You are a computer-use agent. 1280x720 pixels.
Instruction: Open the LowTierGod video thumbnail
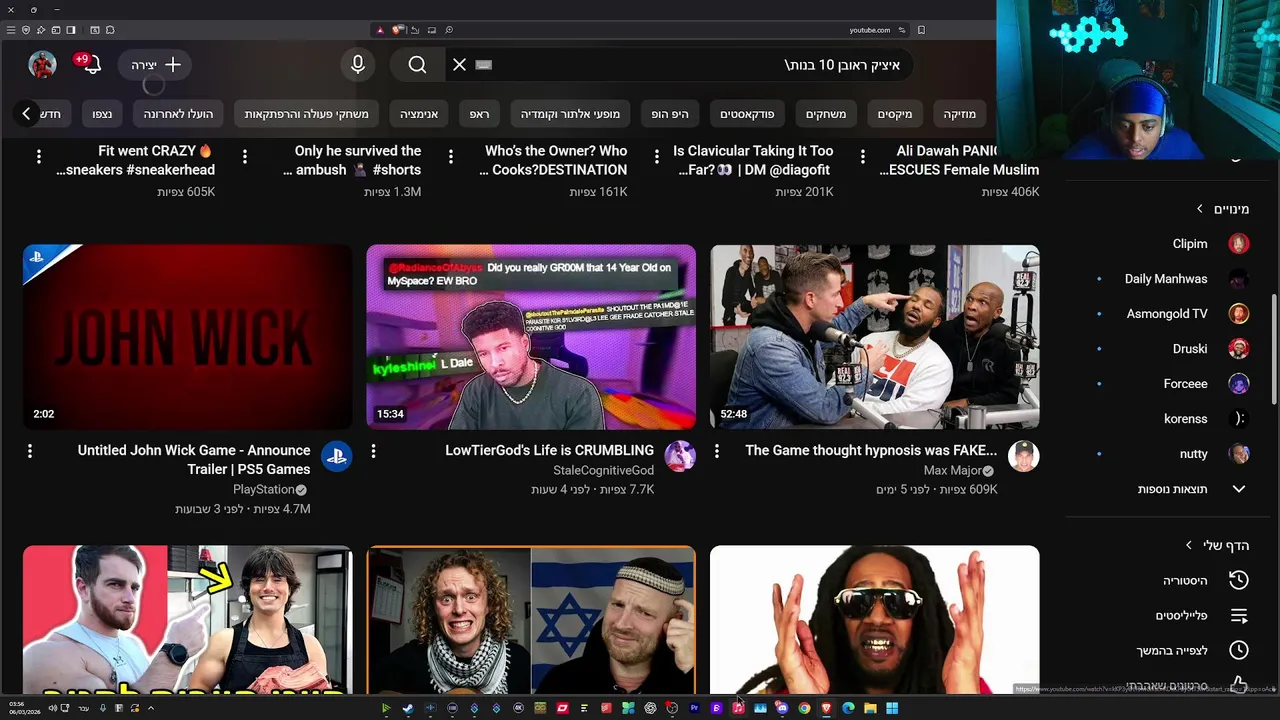tap(531, 337)
